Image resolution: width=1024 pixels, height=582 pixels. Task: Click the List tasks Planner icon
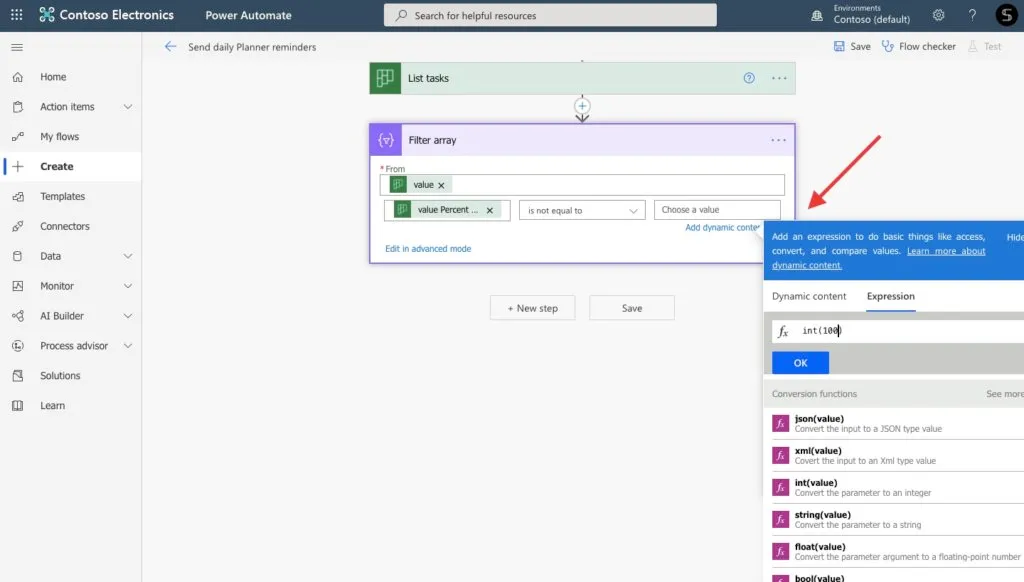[x=385, y=78]
